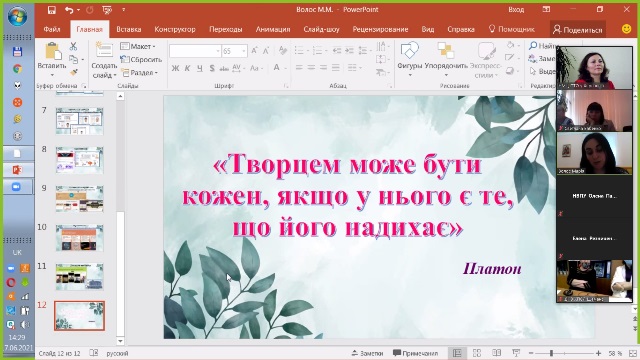Click the Cut scissors icon
640x360 pixels.
(x=73, y=46)
